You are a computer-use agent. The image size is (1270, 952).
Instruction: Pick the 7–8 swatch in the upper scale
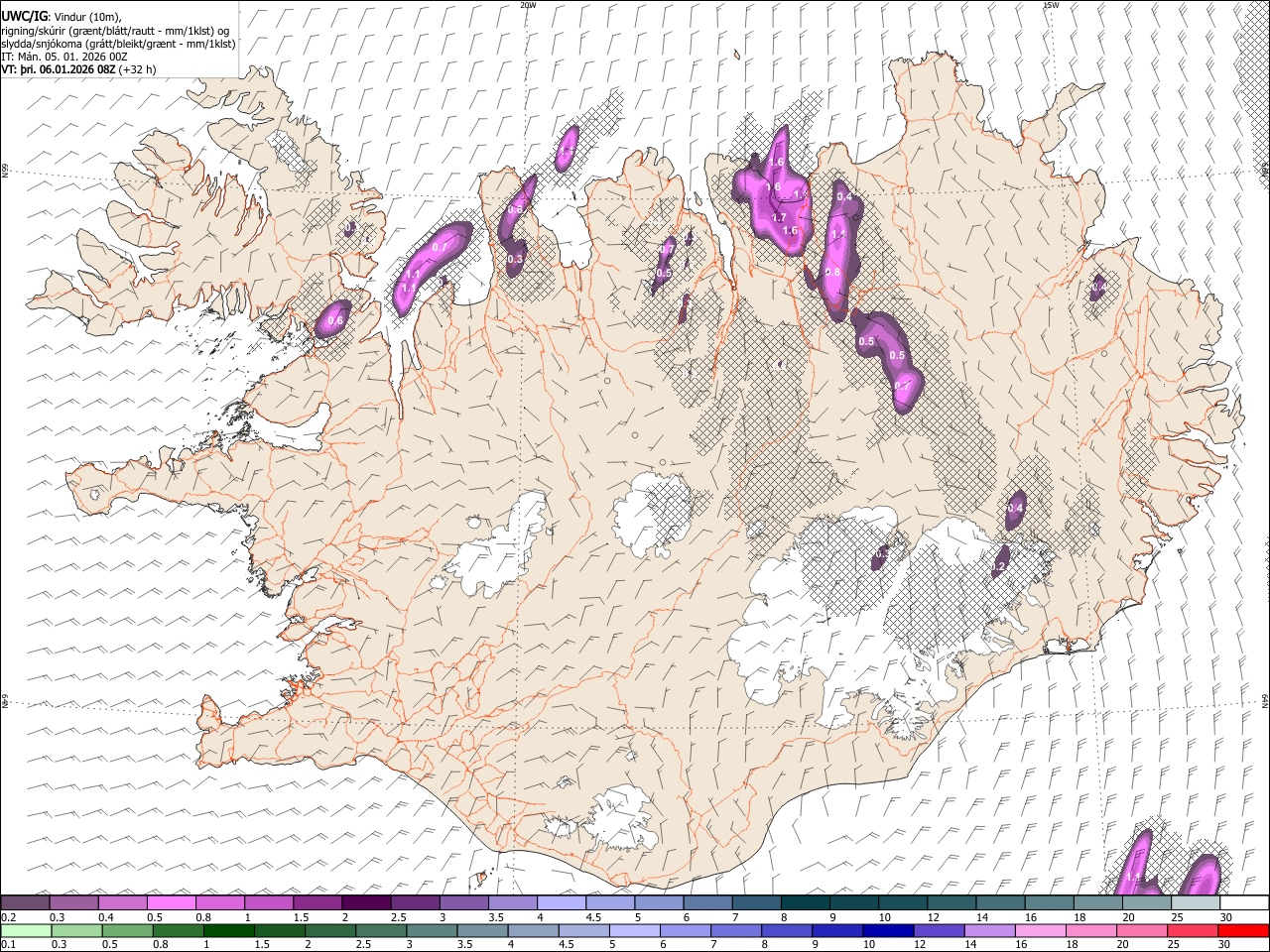pyautogui.click(x=755, y=902)
